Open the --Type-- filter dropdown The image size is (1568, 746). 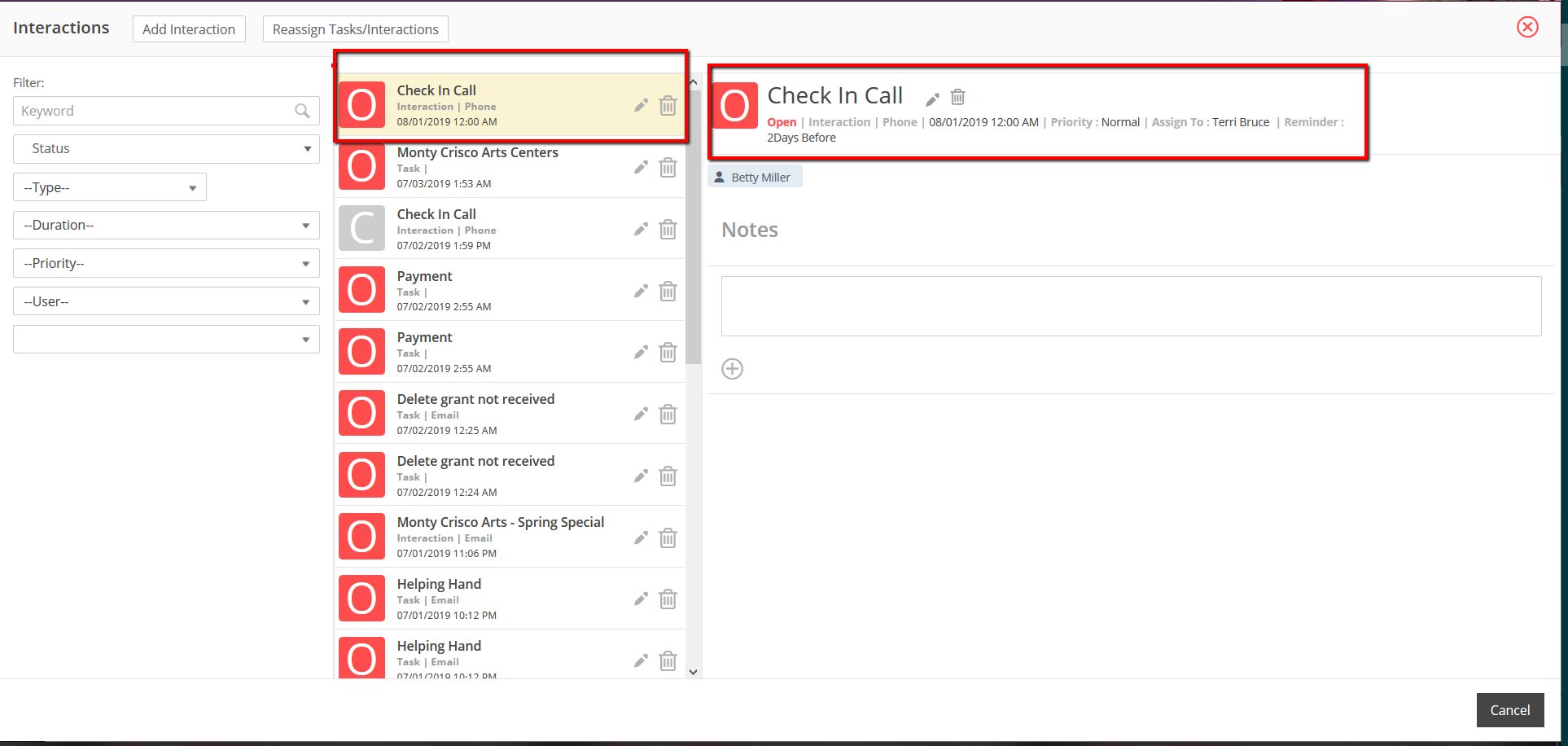pyautogui.click(x=110, y=187)
